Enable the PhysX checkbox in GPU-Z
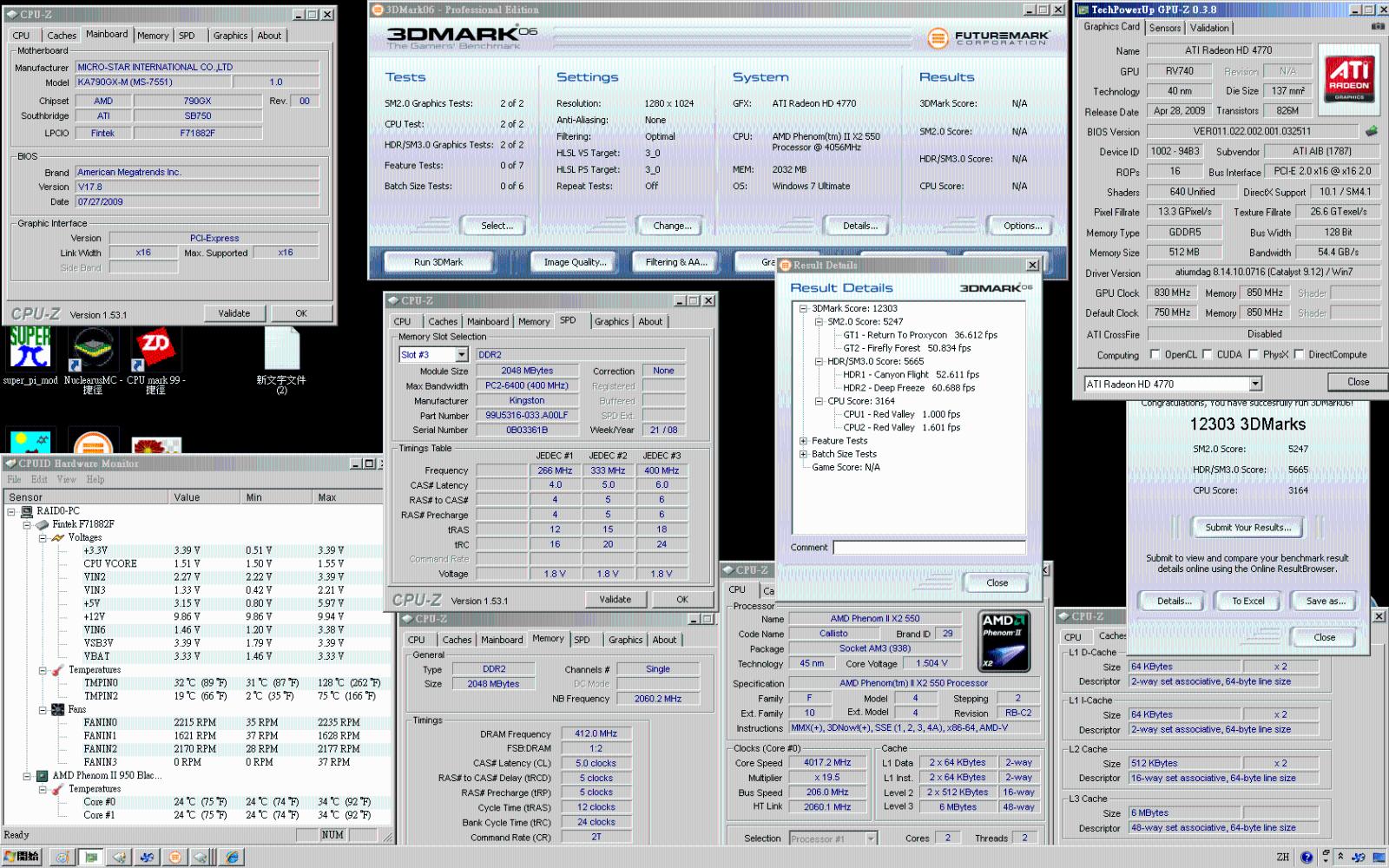This screenshot has height=868, width=1389. (1254, 354)
